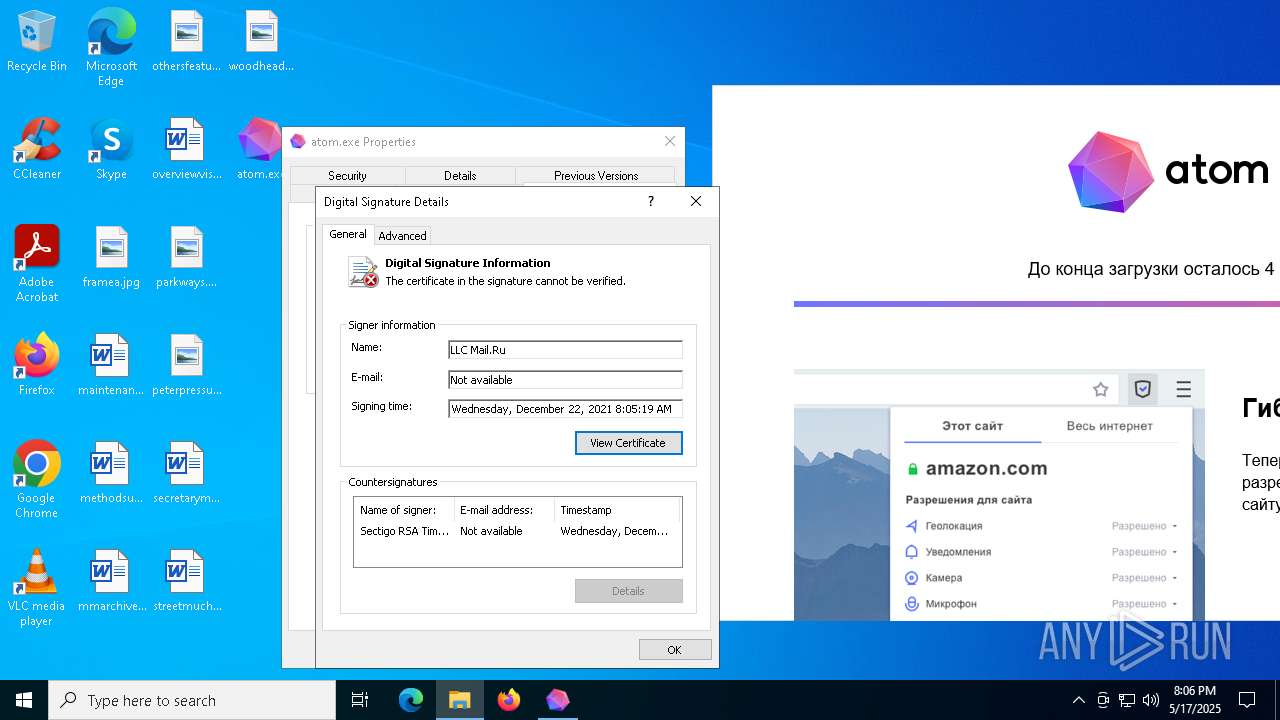Select methodsu... Word document
The height and width of the screenshot is (720, 1280).
111,473
